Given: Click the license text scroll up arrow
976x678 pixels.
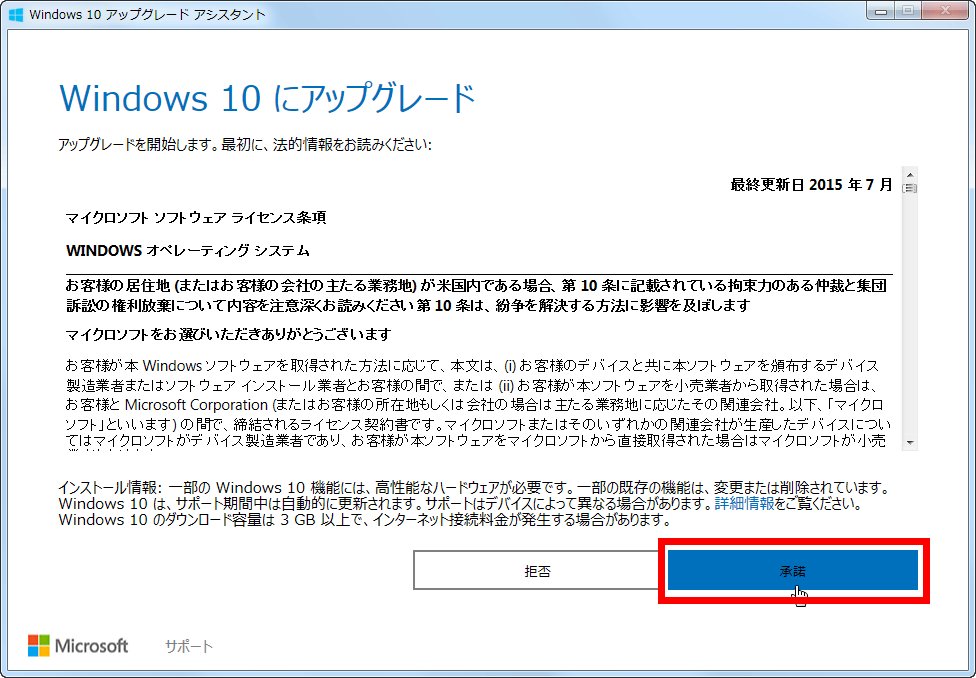Looking at the screenshot, I should coord(909,175).
